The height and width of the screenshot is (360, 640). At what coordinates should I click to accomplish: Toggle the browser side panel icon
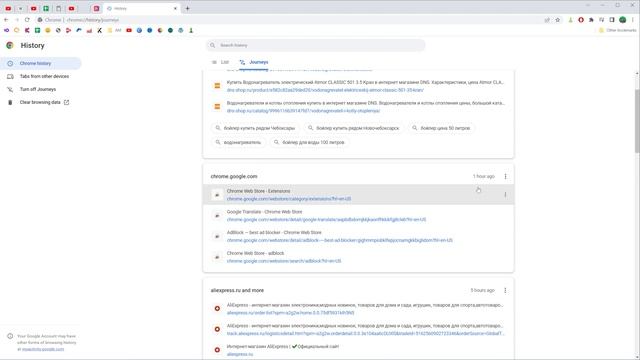tap(612, 20)
